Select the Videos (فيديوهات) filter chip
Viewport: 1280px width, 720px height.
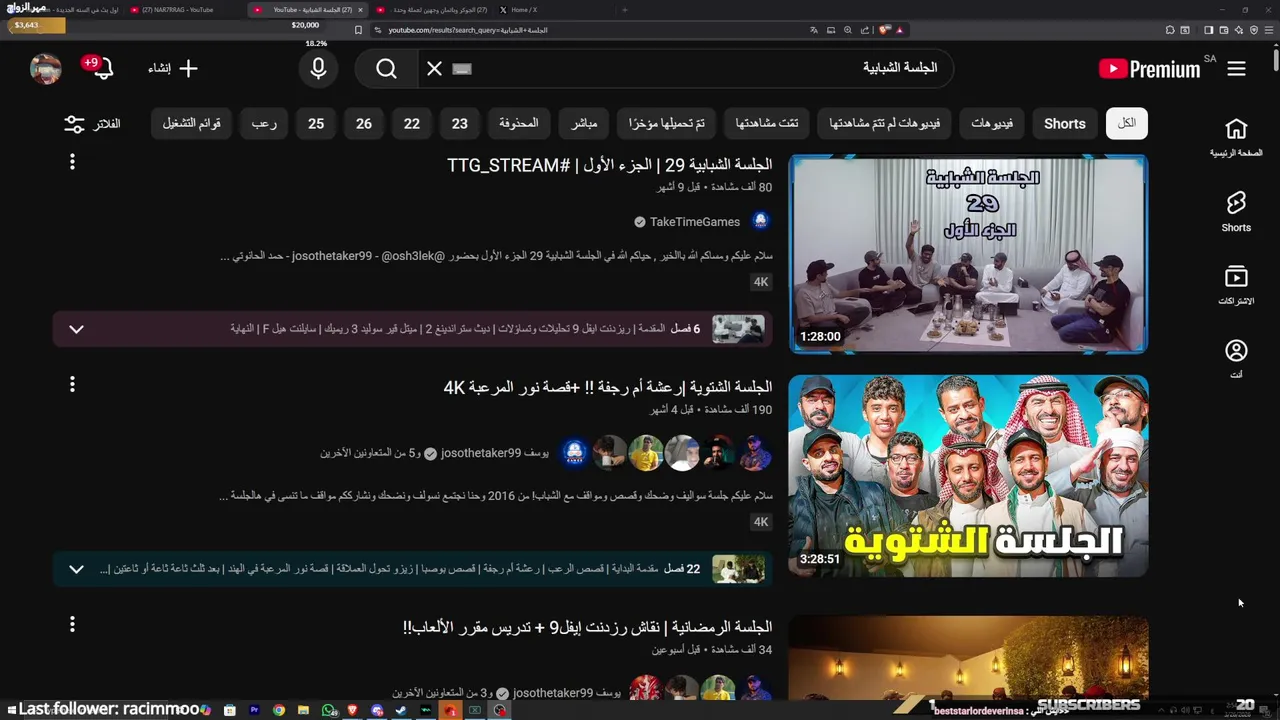(x=992, y=124)
